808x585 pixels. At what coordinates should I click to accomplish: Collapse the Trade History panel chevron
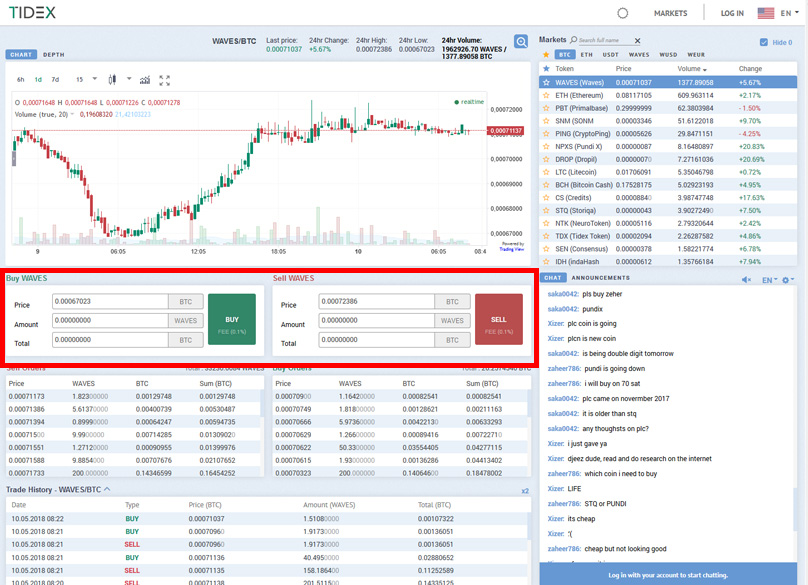coord(107,489)
